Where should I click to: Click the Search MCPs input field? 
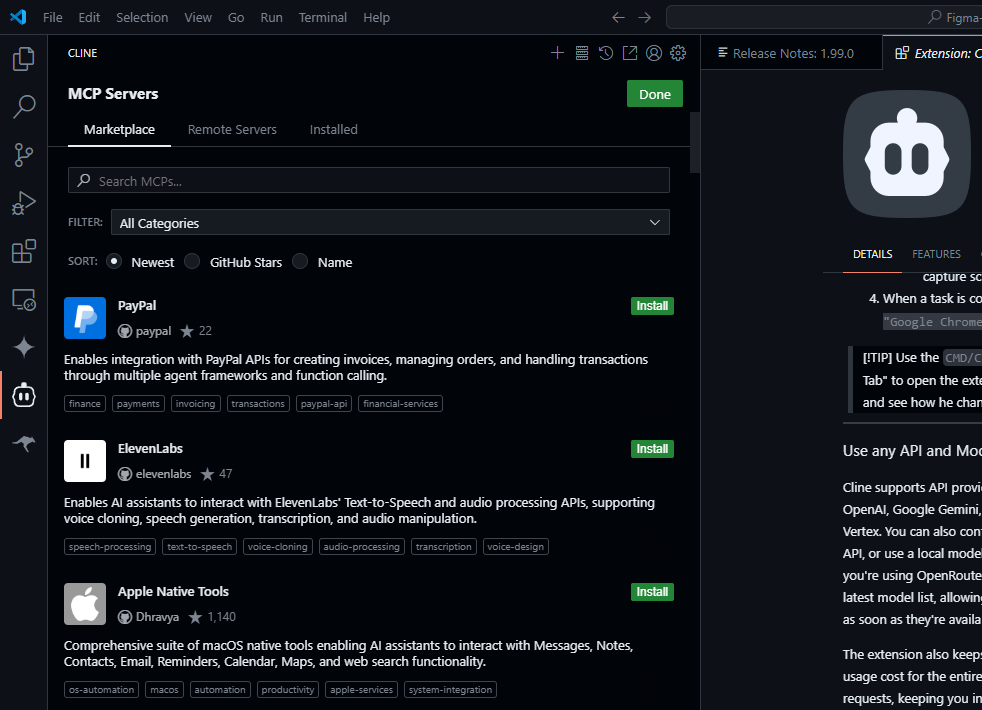369,180
